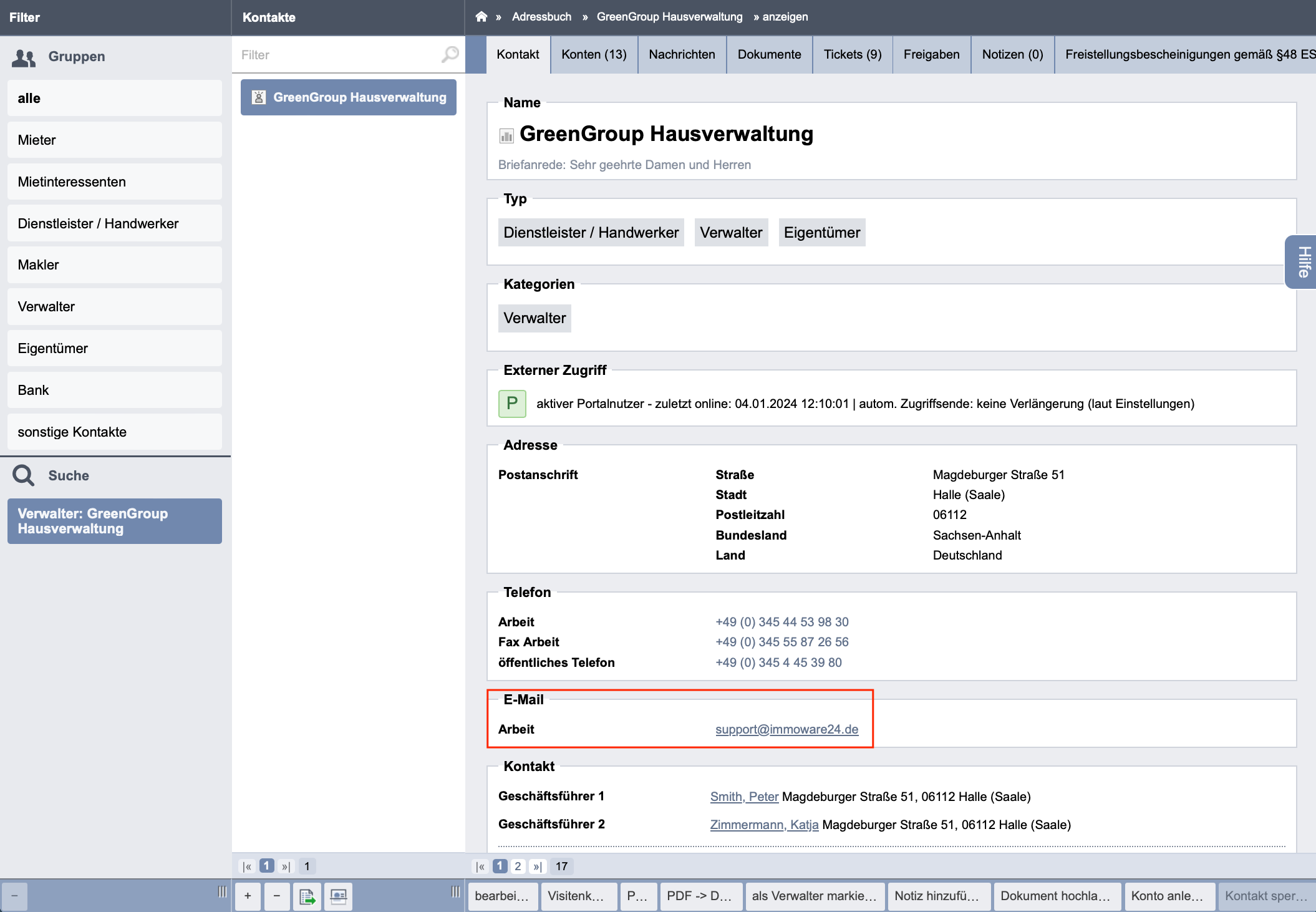Select page 2 in the detail pager
This screenshot has width=1316, height=912.
coord(518,866)
